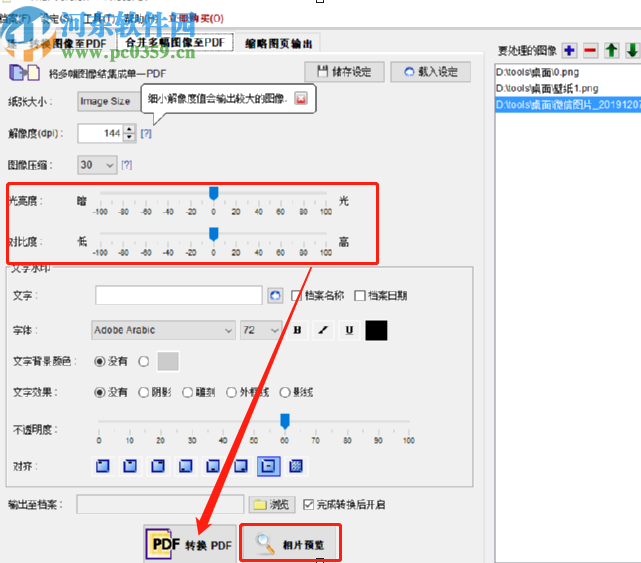Image resolution: width=641 pixels, height=563 pixels.
Task: Open the [?] help beside 图像压缩
Action: 127,165
